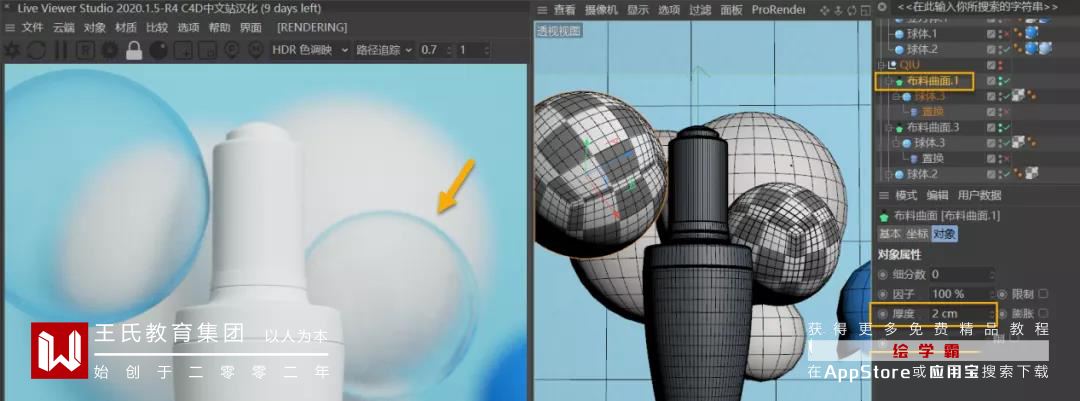This screenshot has height=401, width=1080.
Task: Toggle layer checkbox of the QIU row
Action: pos(991,65)
